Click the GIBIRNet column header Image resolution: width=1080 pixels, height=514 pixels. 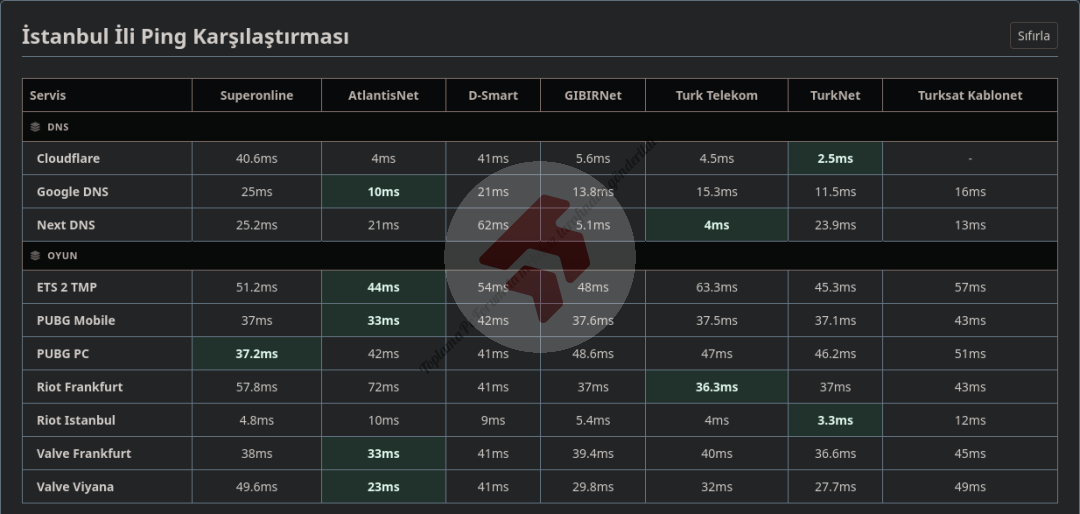592,95
